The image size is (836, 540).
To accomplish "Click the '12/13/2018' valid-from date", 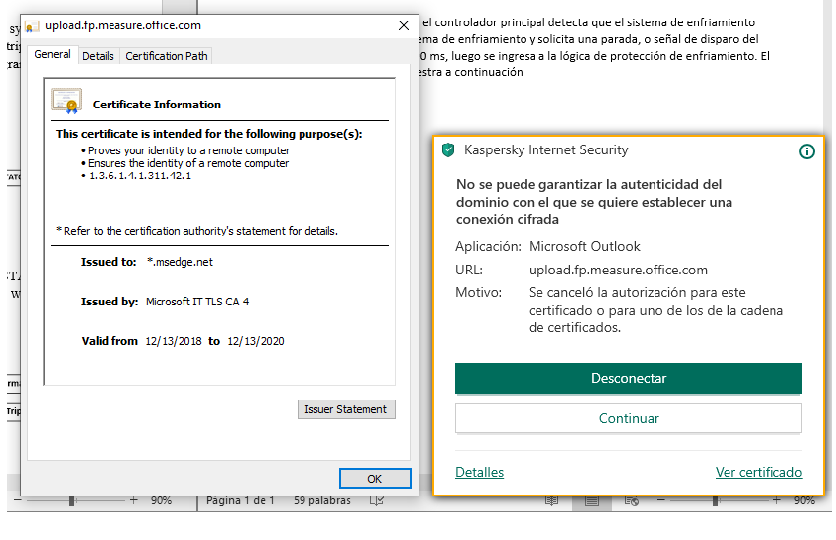I will click(173, 341).
